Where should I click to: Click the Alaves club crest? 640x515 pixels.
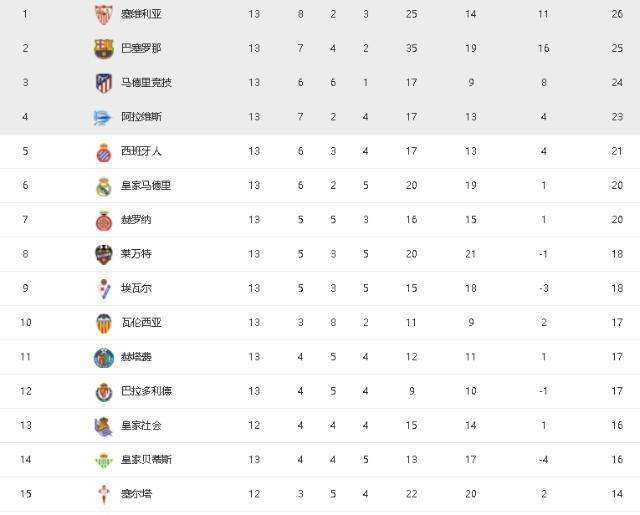tap(102, 118)
